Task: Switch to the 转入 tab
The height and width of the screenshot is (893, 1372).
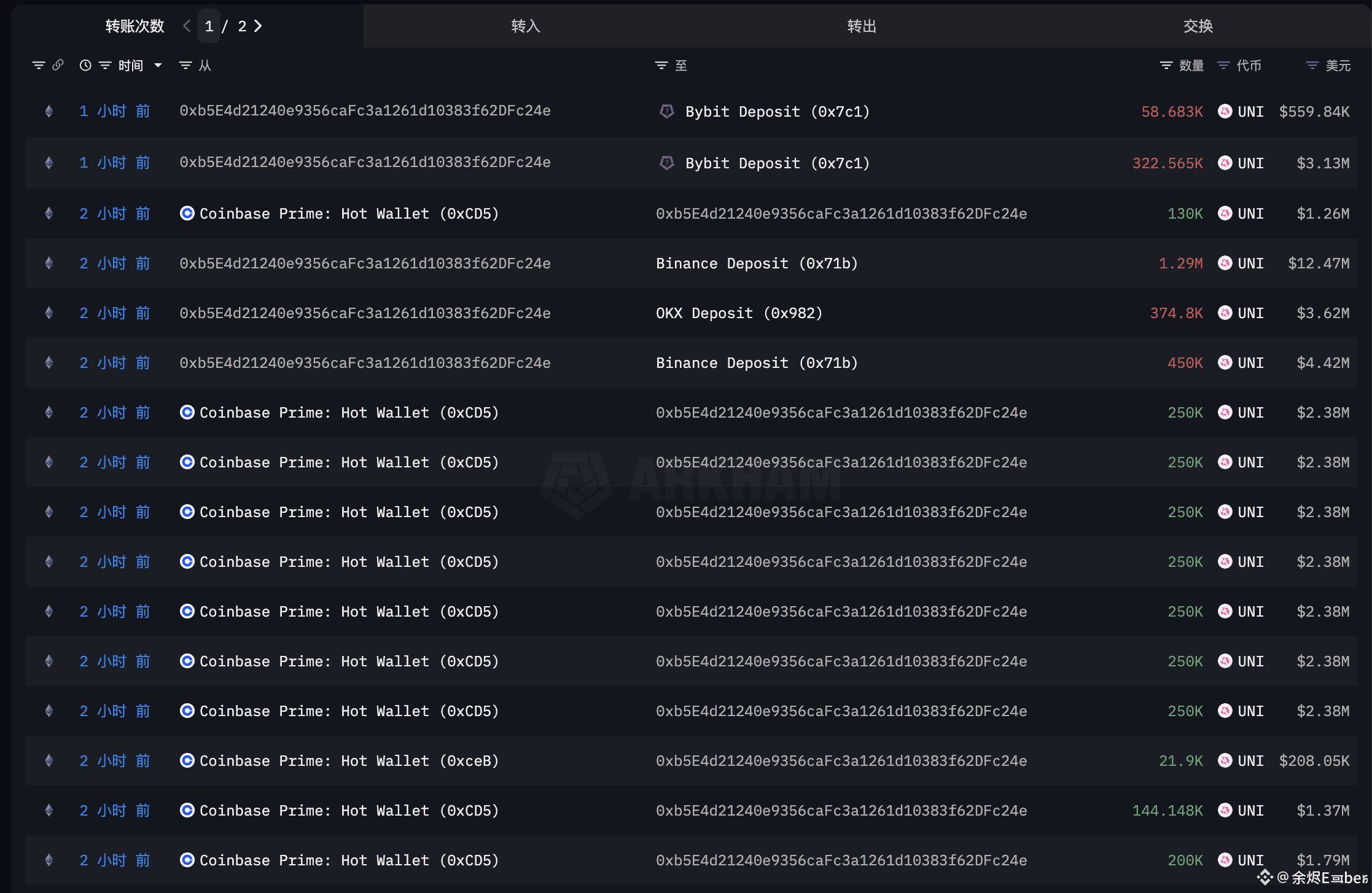Action: coord(526,26)
